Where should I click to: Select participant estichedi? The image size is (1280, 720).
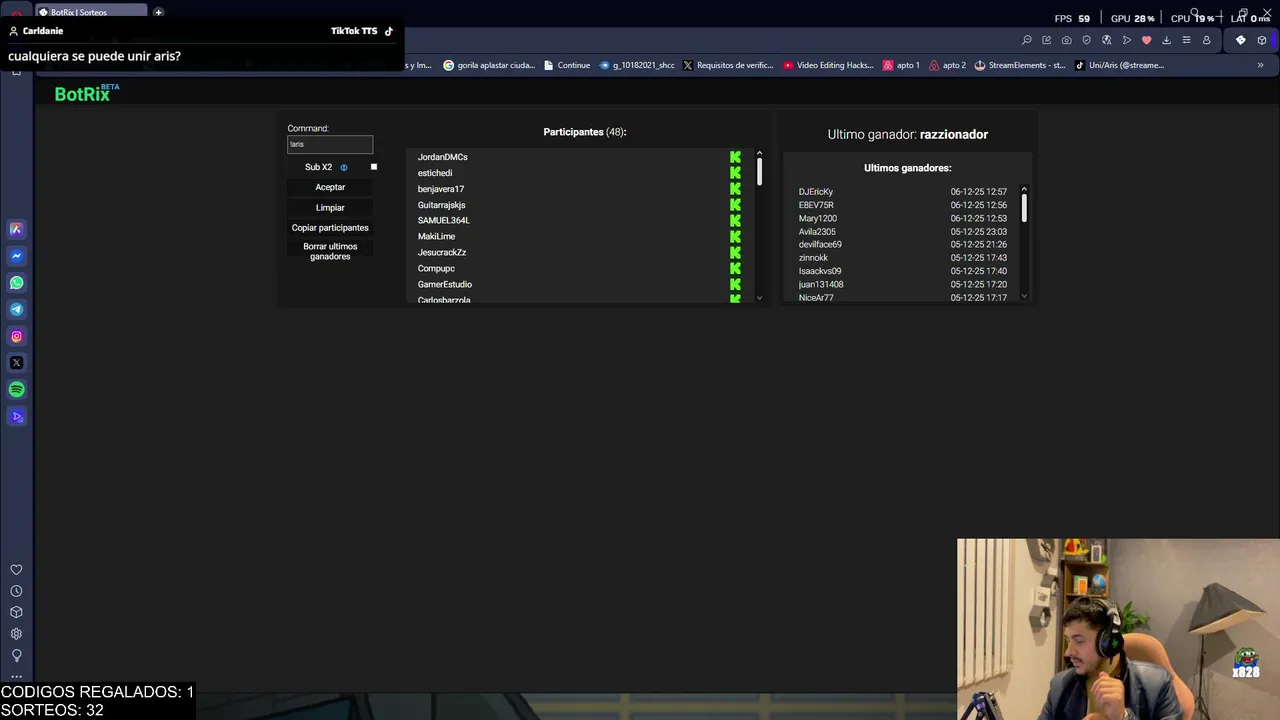[x=435, y=173]
